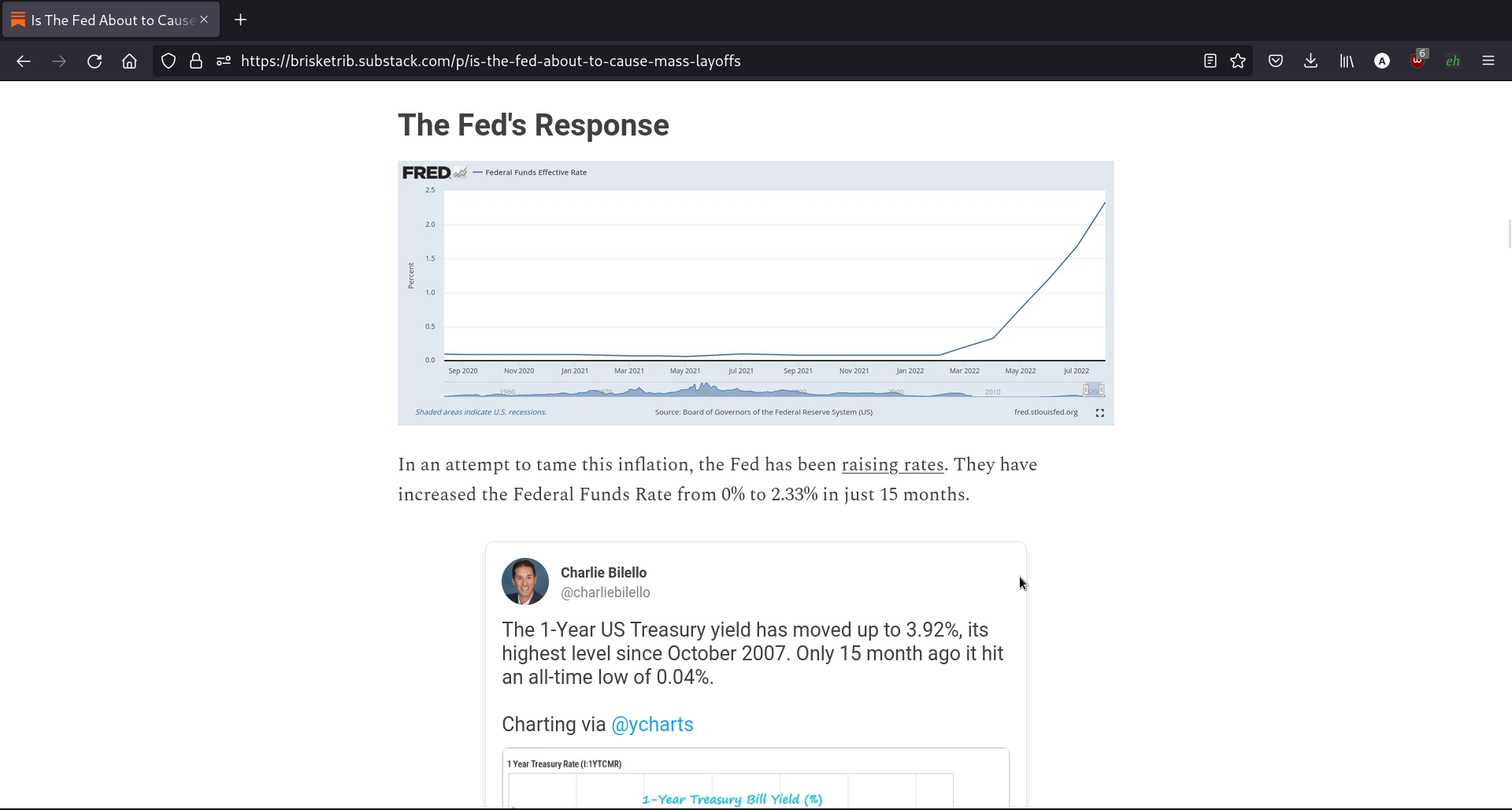Open the library bookmarks and history icon
This screenshot has width=1512, height=810.
click(x=1347, y=61)
